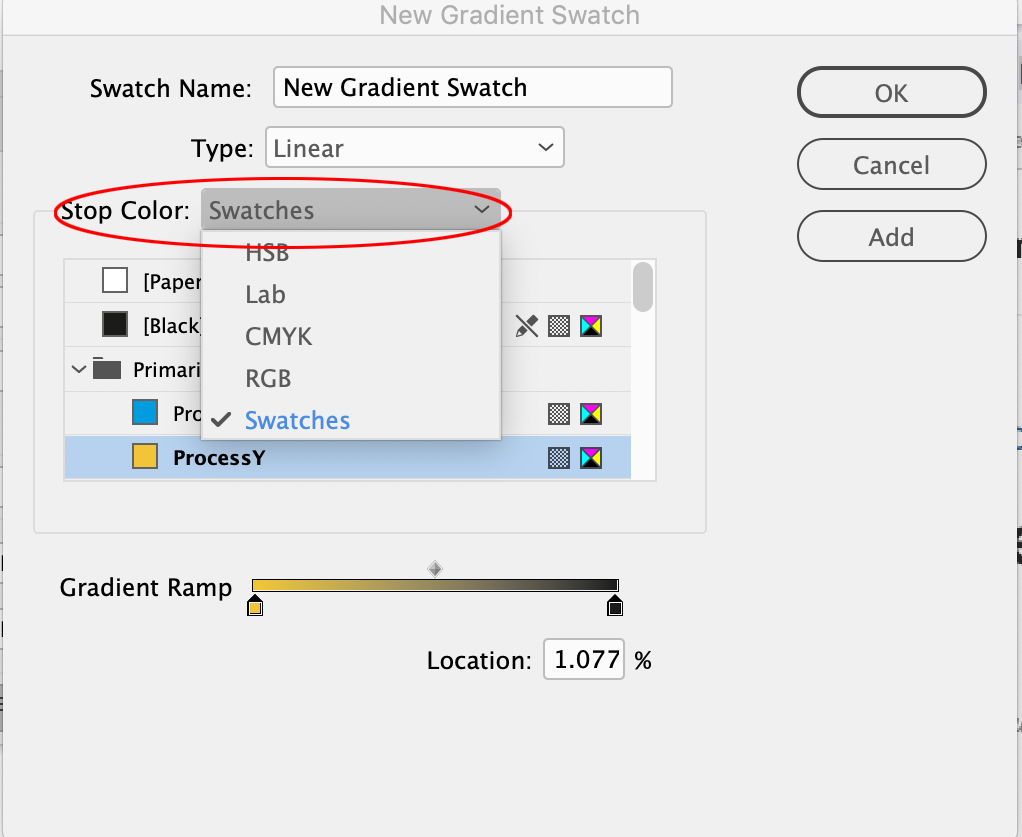Choose CMYK from the Stop Color menu
This screenshot has height=837, width=1022.
(278, 336)
